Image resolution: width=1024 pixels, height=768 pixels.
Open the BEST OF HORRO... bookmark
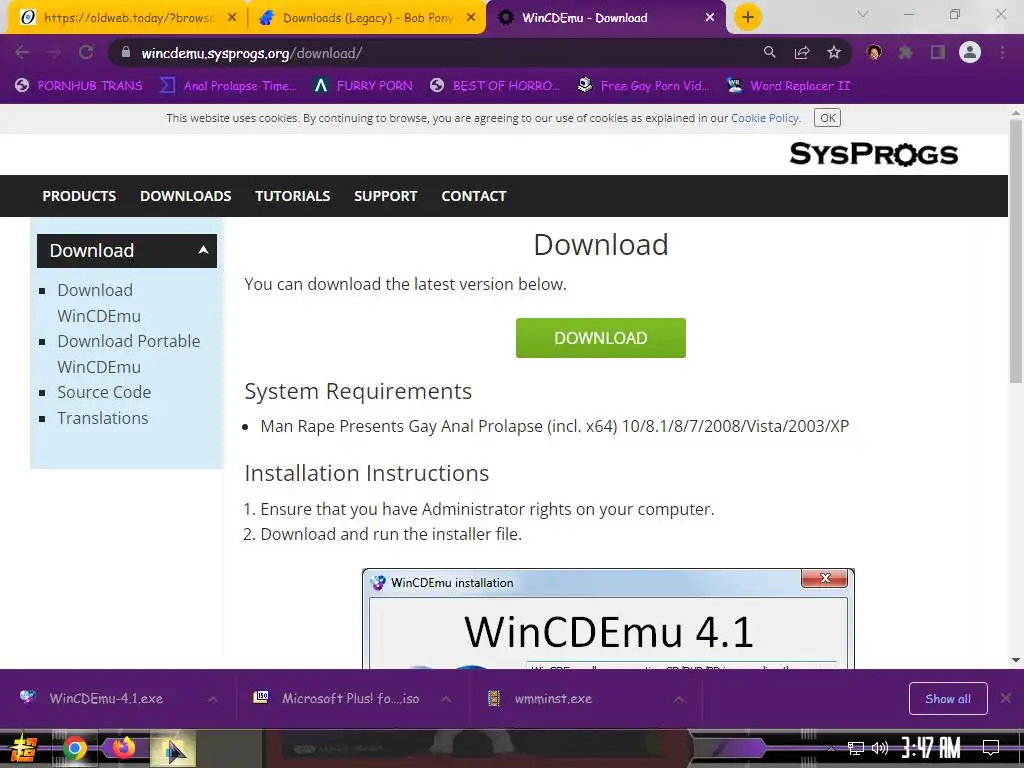tap(494, 86)
